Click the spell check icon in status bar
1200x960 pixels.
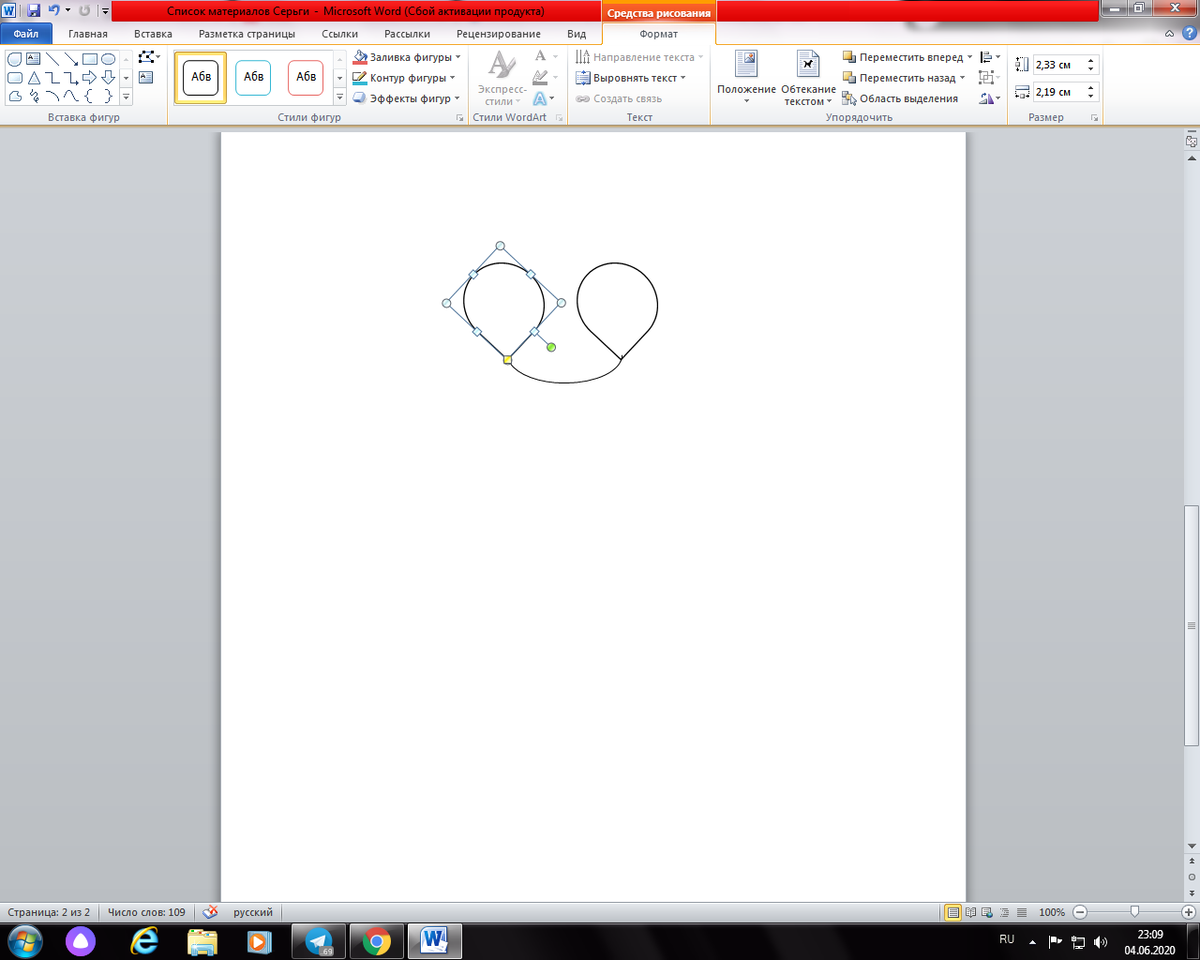[211, 912]
